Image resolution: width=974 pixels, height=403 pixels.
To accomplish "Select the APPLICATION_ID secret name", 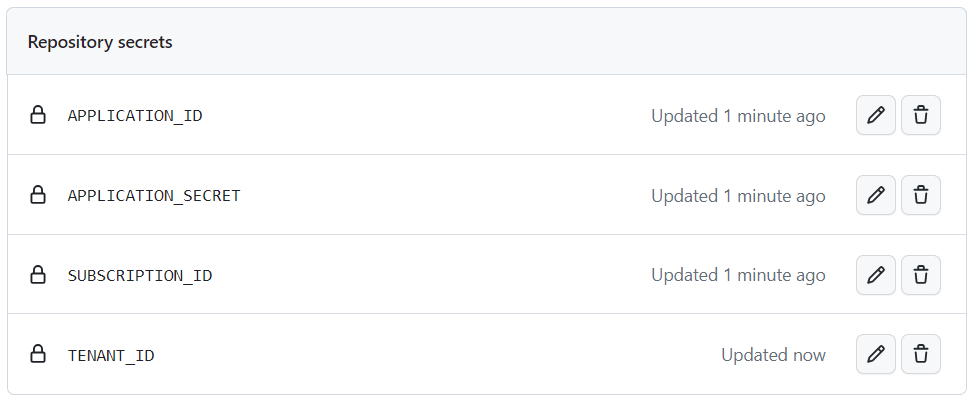I will 135,116.
